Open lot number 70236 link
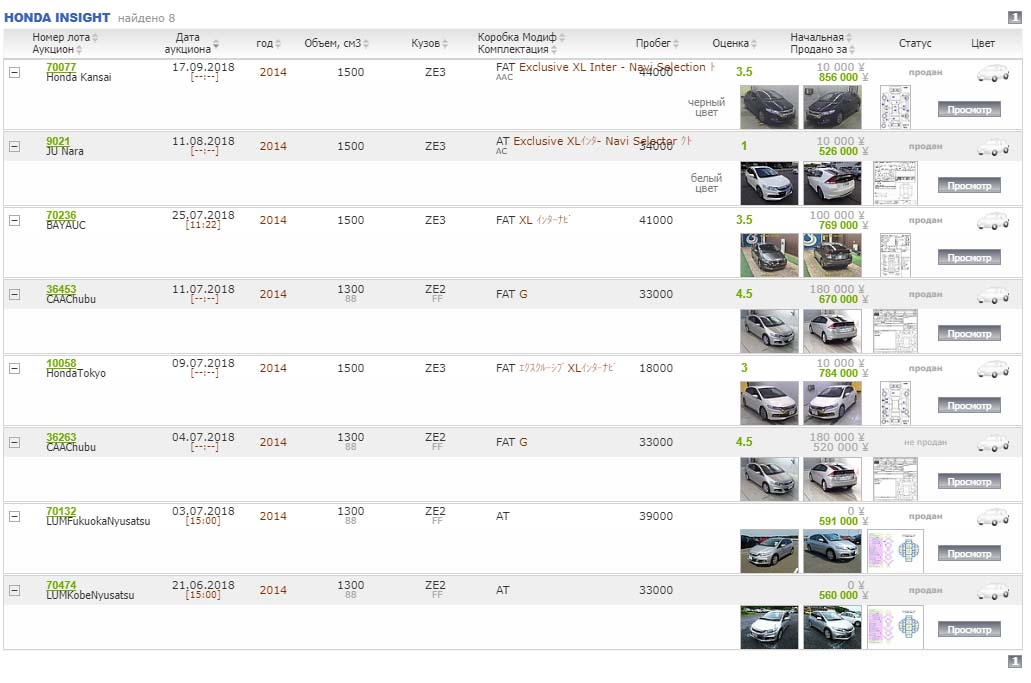 point(61,215)
